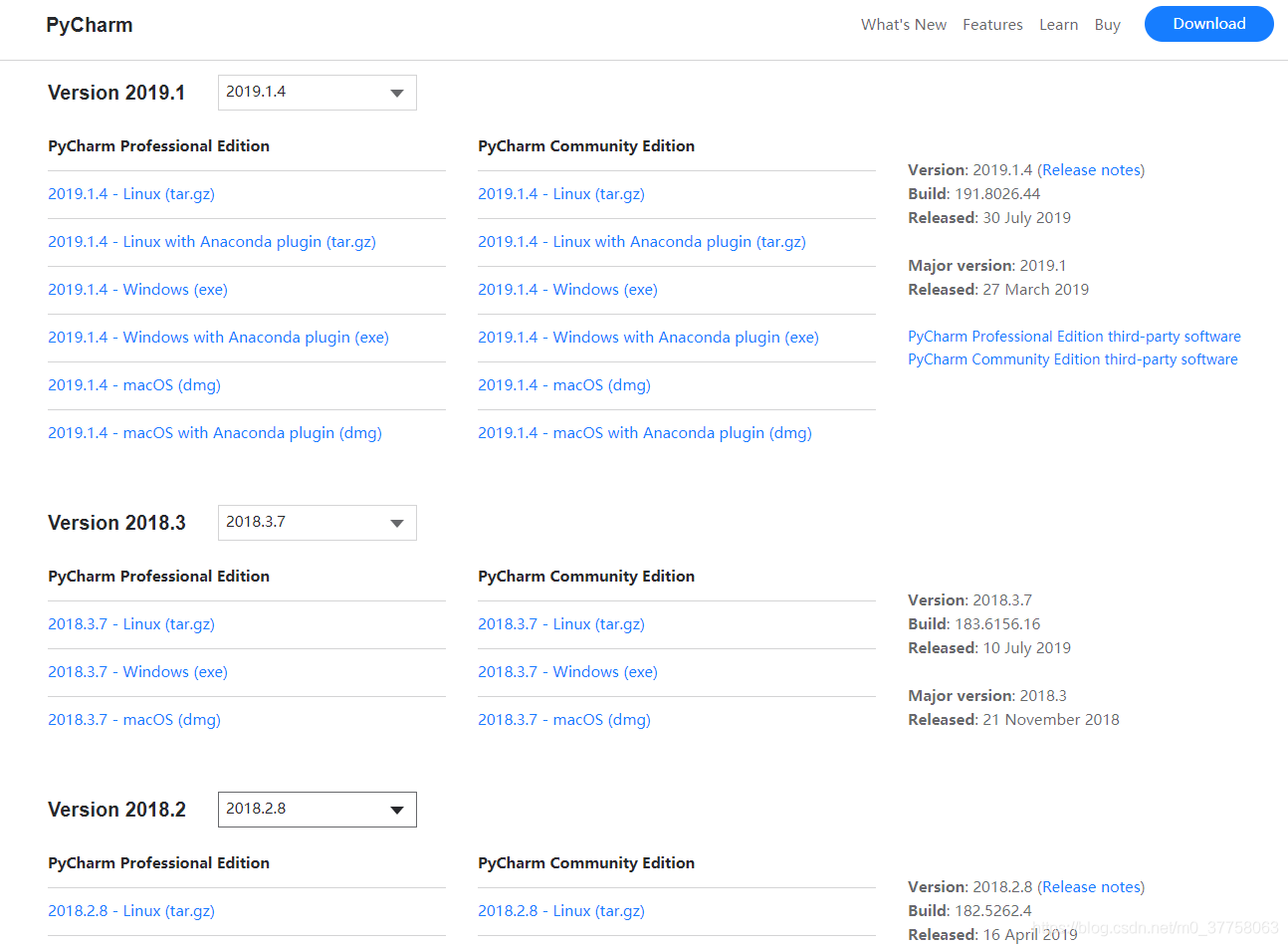The image size is (1288, 946).
Task: Open the What's New menu item
Action: pyautogui.click(x=904, y=25)
